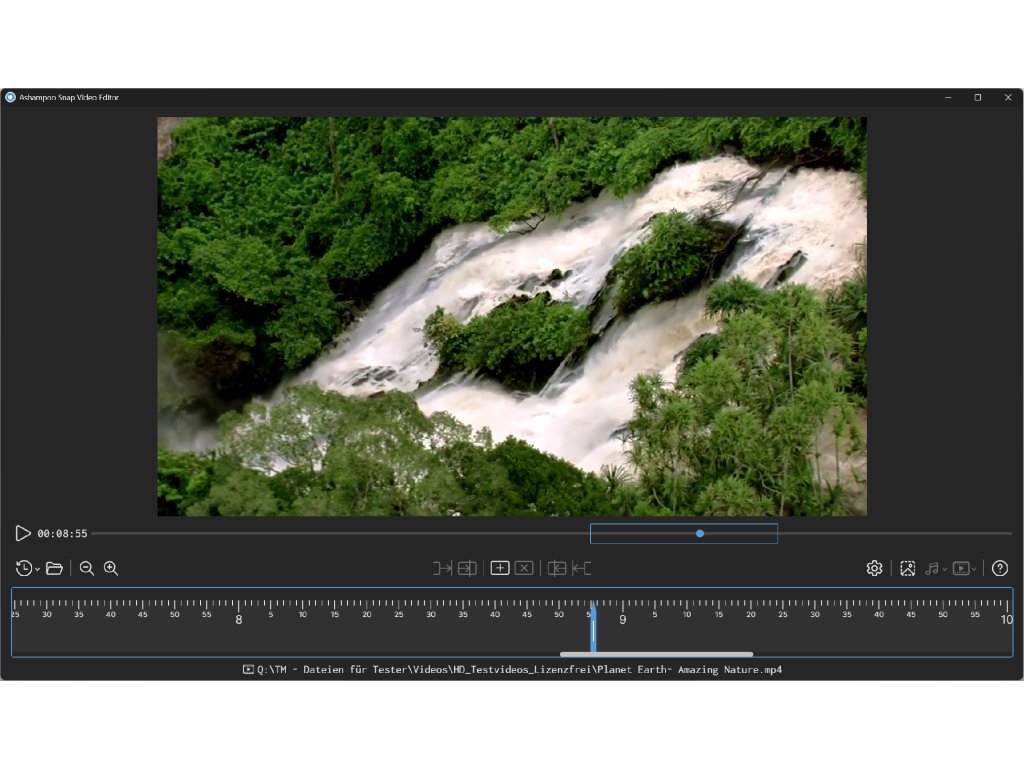Click the 9 minute mark on timeline
Screen dimensions: 1024x768
pyautogui.click(x=622, y=620)
